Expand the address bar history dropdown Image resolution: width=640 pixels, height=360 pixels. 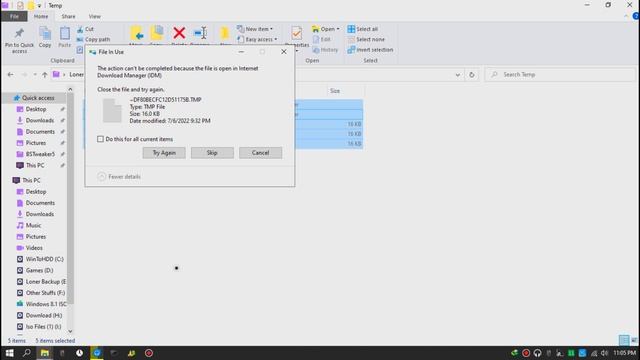458,75
